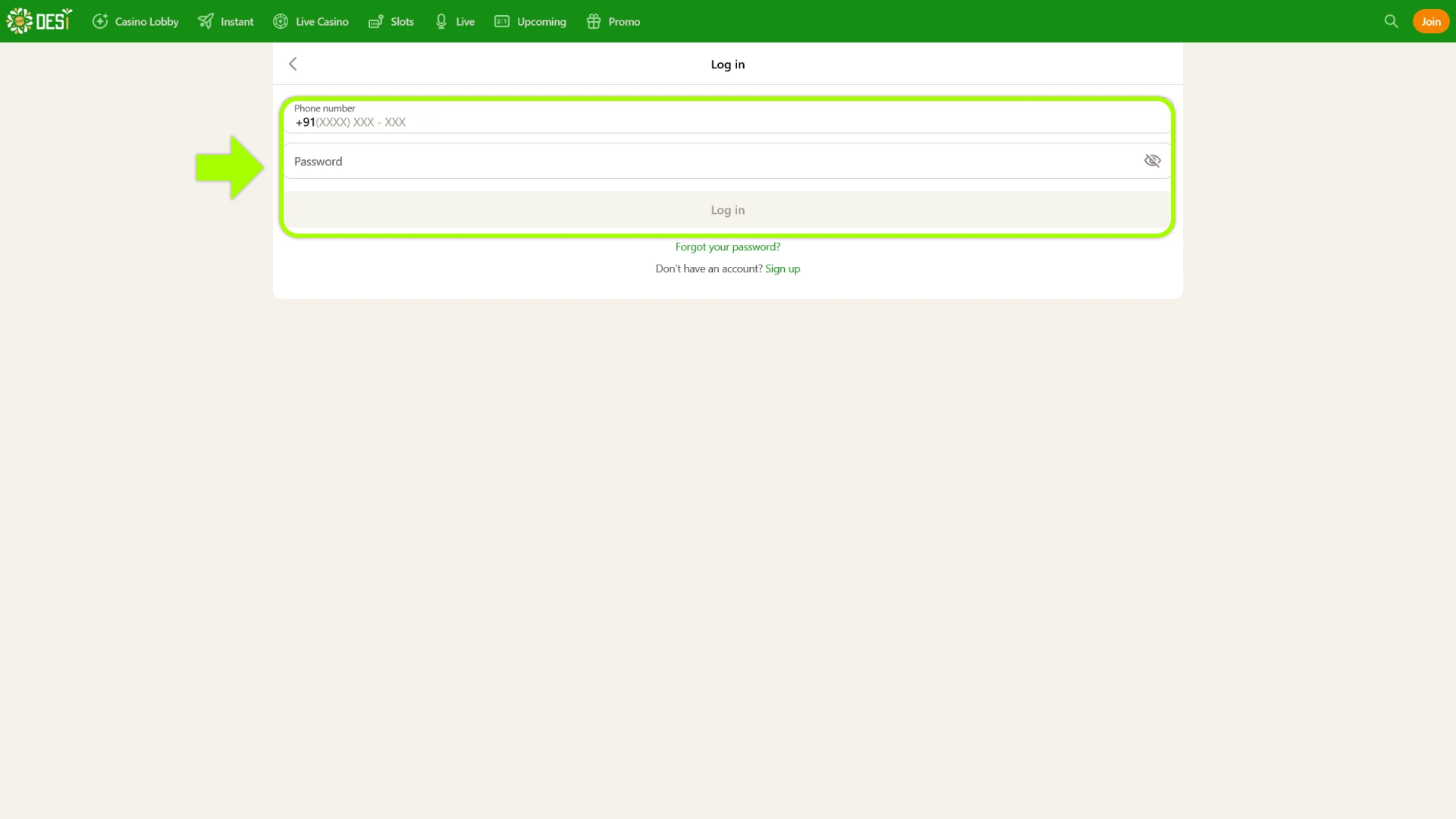Open search with the magnifier icon

[1391, 21]
